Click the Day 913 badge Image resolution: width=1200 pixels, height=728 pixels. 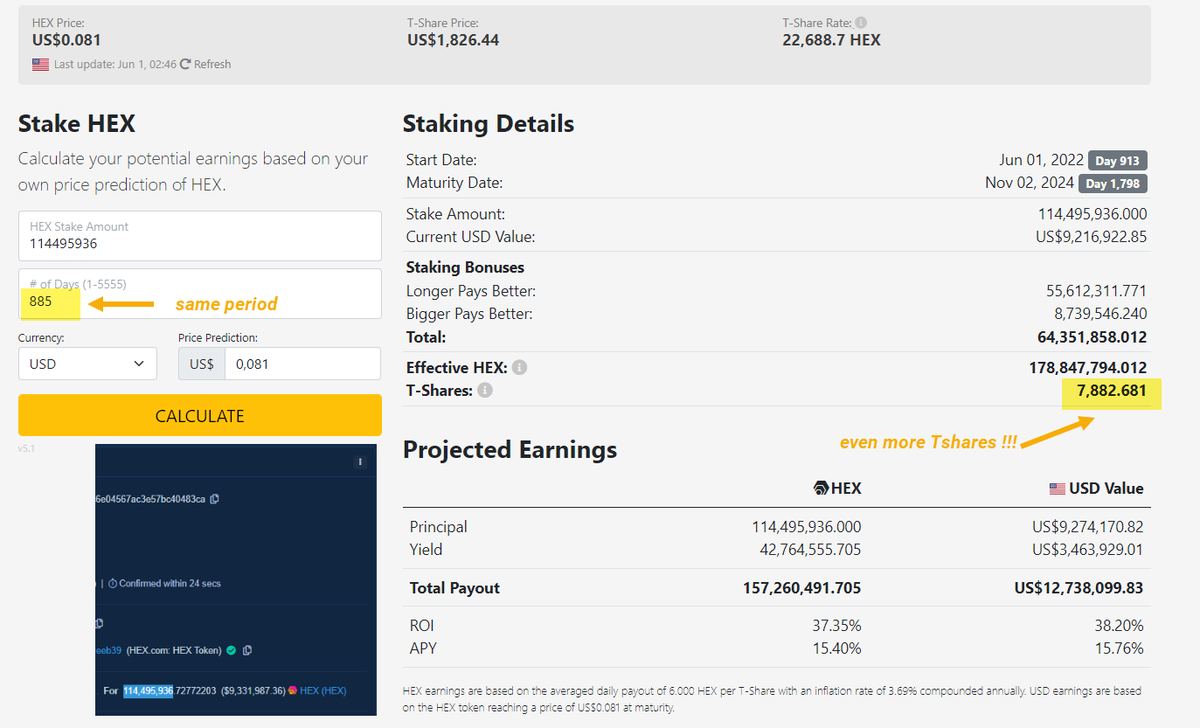click(x=1118, y=161)
